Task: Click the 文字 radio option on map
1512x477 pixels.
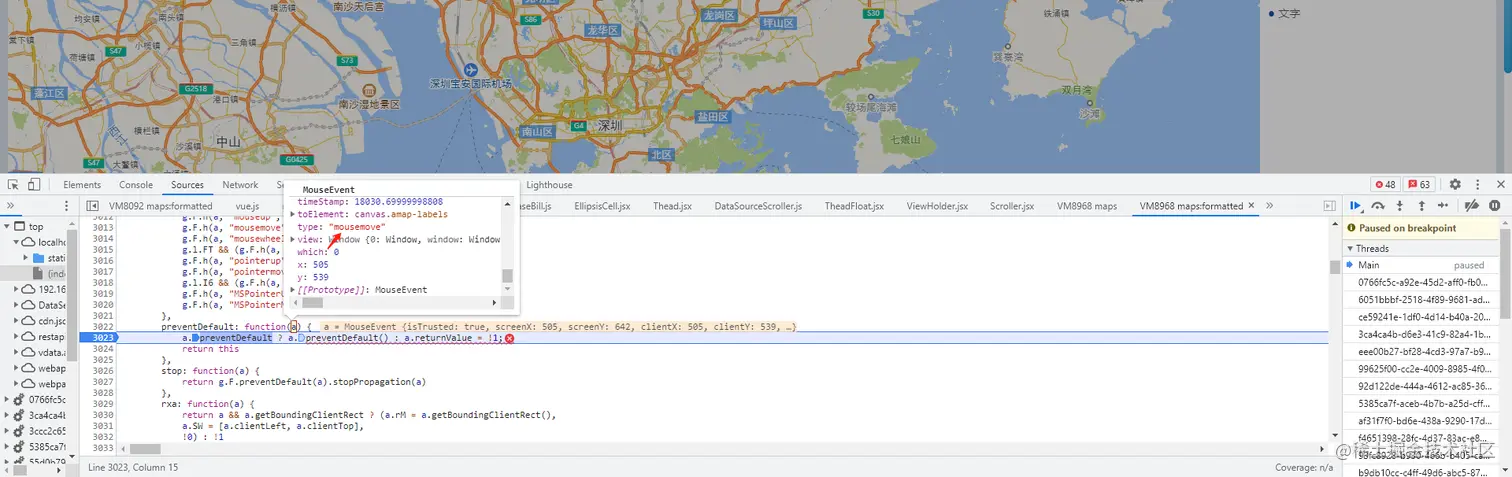Action: click(x=1271, y=13)
